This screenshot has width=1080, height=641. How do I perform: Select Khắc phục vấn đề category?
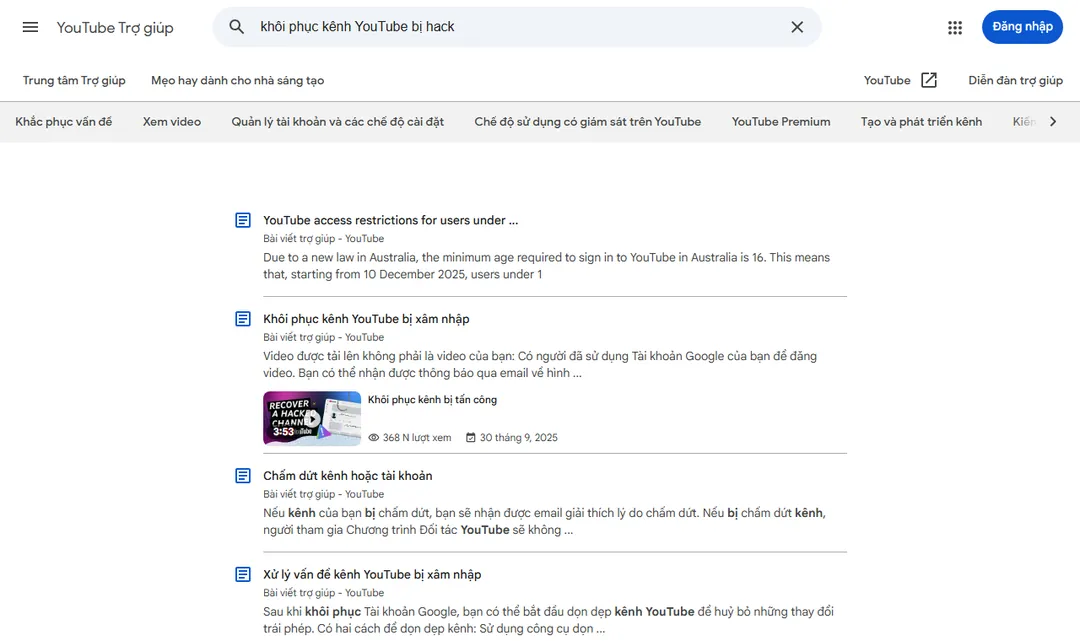coord(63,122)
